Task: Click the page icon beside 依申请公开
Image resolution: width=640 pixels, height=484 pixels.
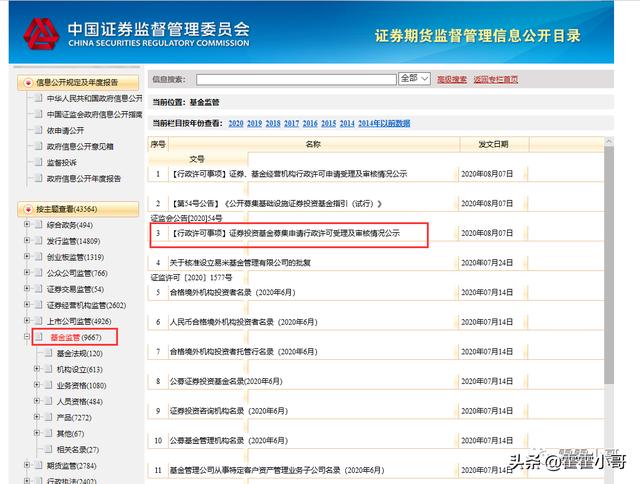Action: click(x=38, y=130)
